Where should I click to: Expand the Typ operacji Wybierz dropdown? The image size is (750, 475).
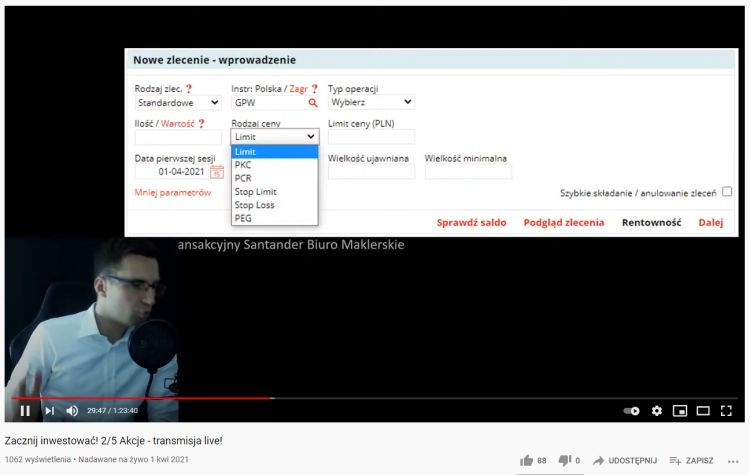[x=371, y=102]
